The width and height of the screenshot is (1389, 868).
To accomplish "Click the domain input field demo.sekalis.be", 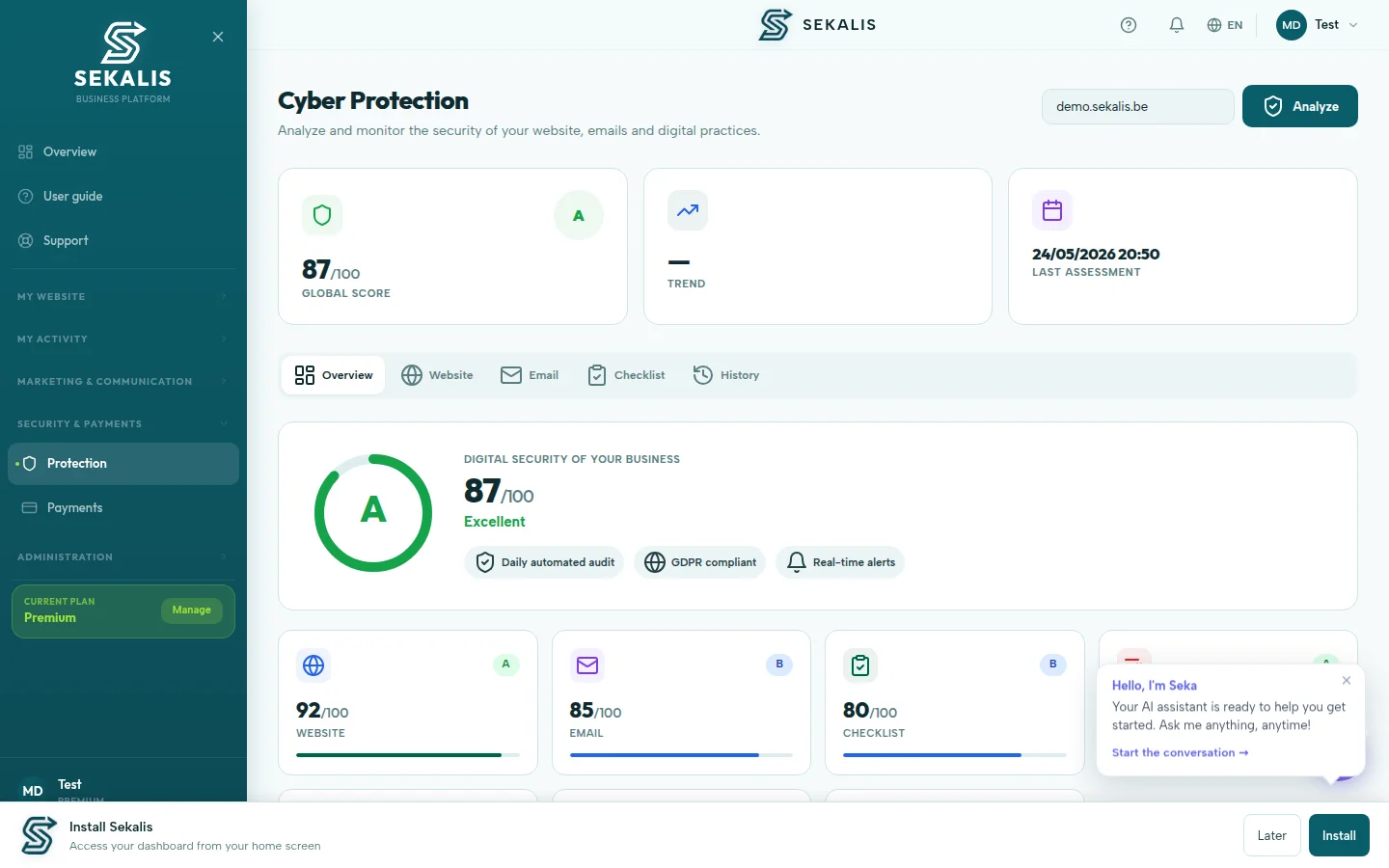I will 1138,106.
